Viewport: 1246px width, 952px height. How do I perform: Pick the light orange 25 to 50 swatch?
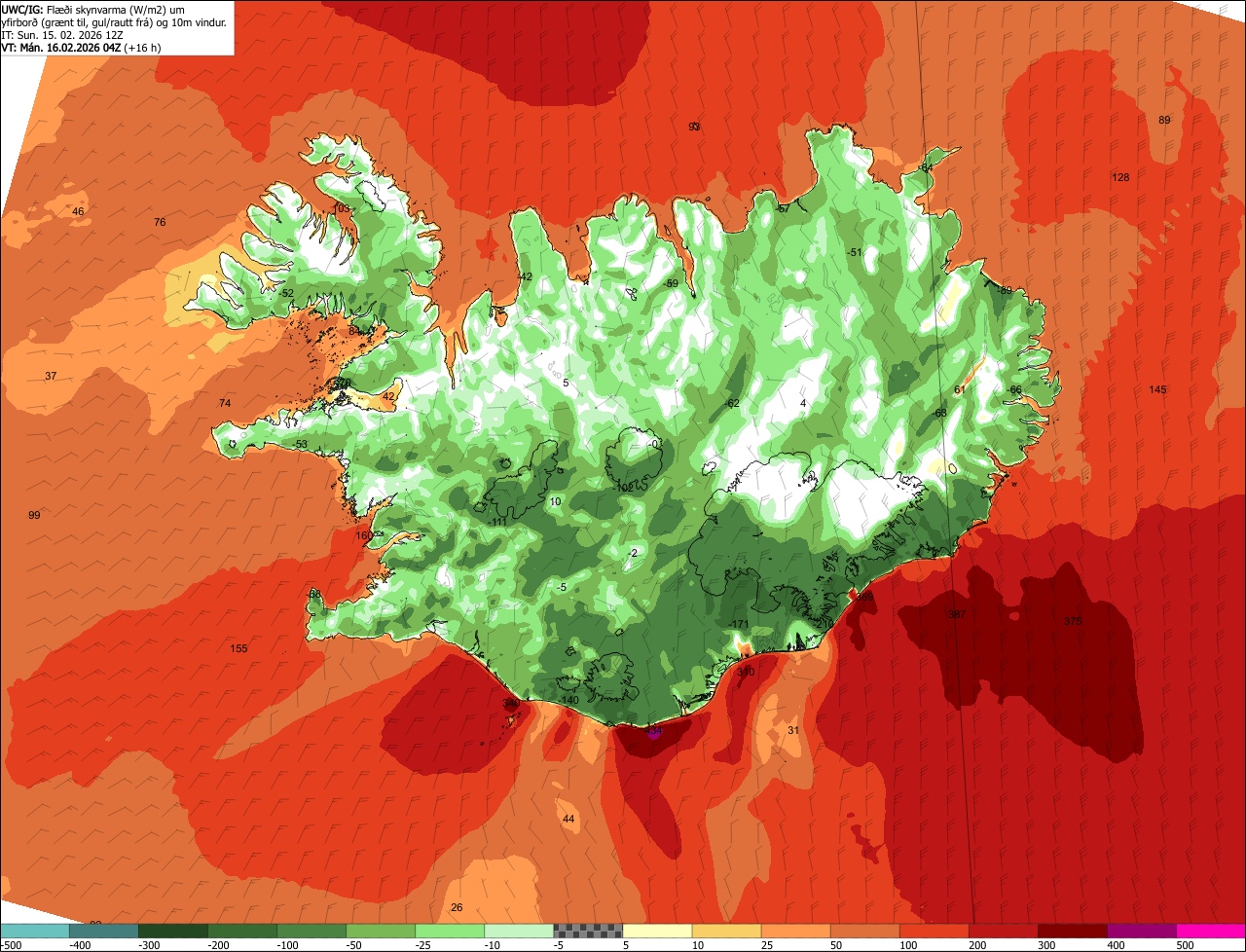coord(795,931)
